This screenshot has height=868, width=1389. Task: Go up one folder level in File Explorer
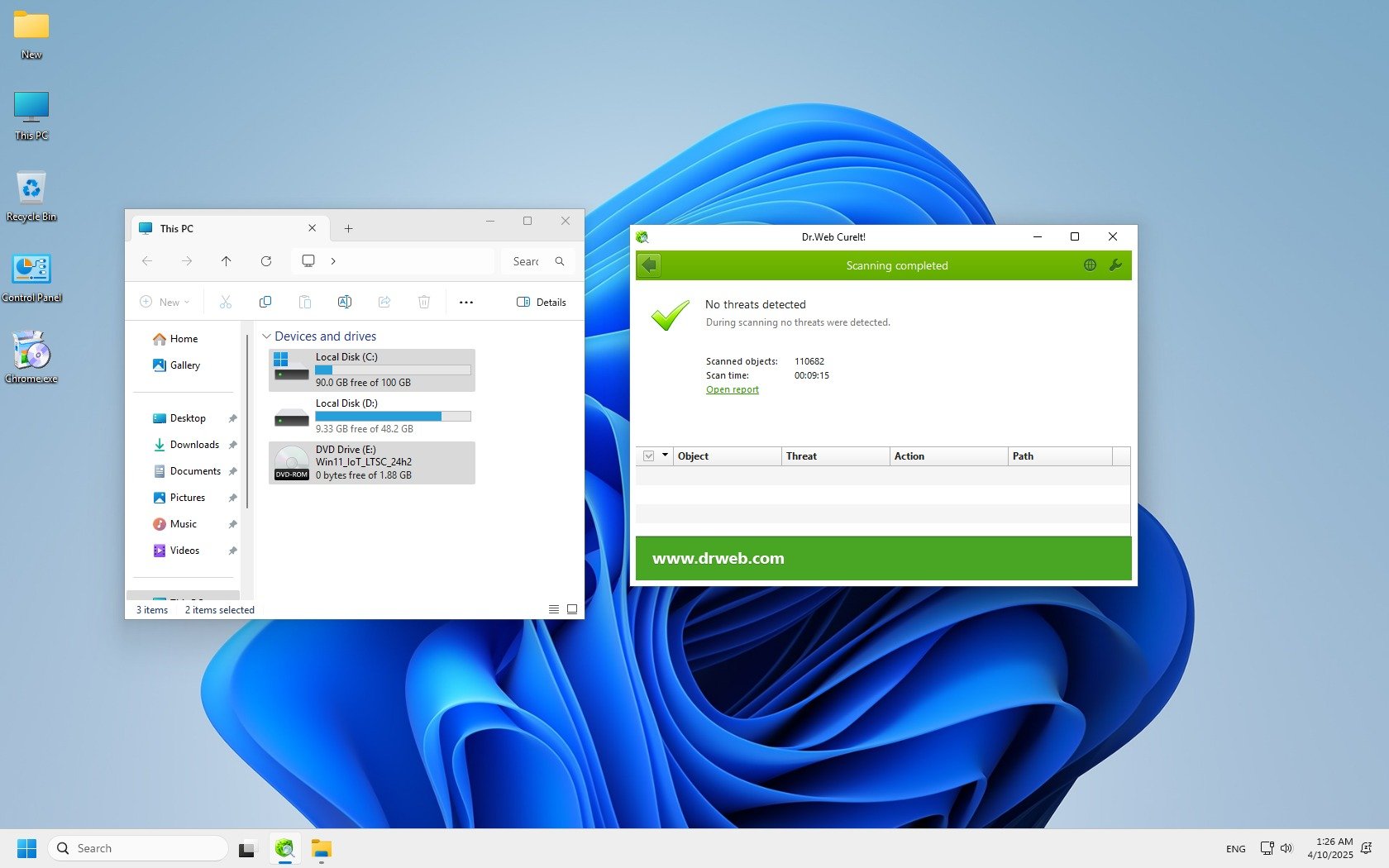227,261
